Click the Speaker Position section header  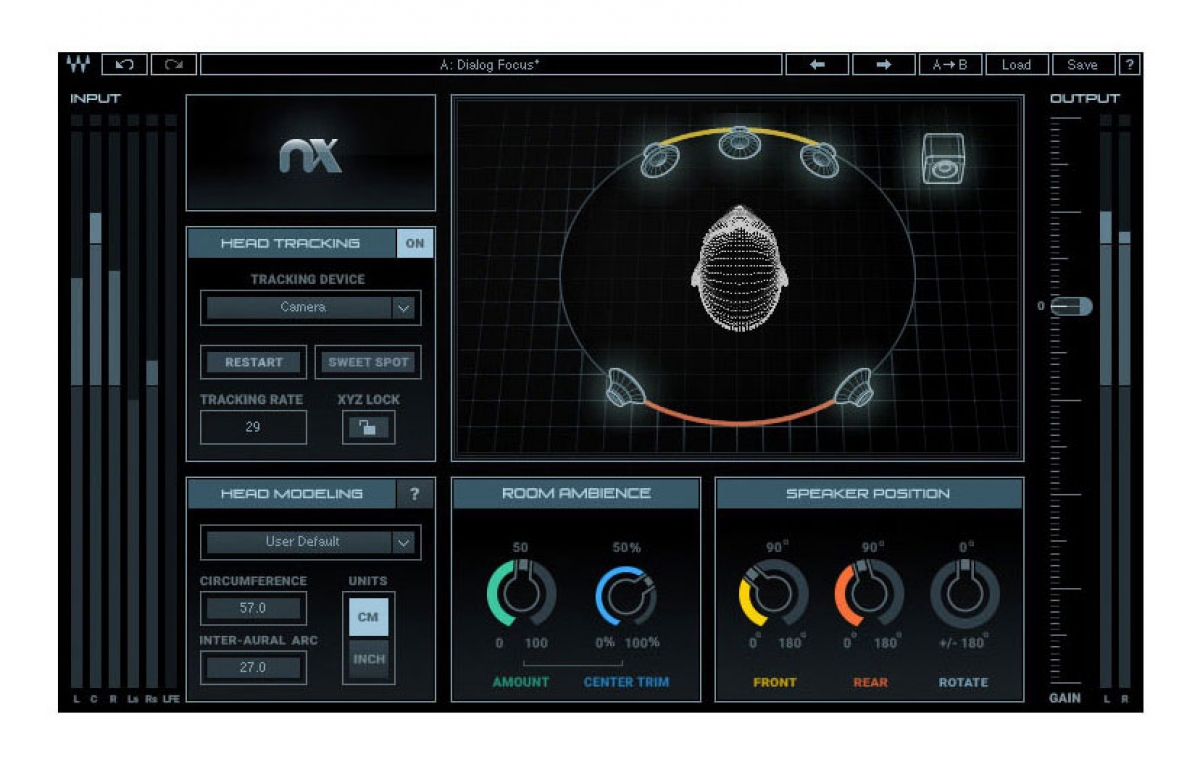(x=869, y=494)
